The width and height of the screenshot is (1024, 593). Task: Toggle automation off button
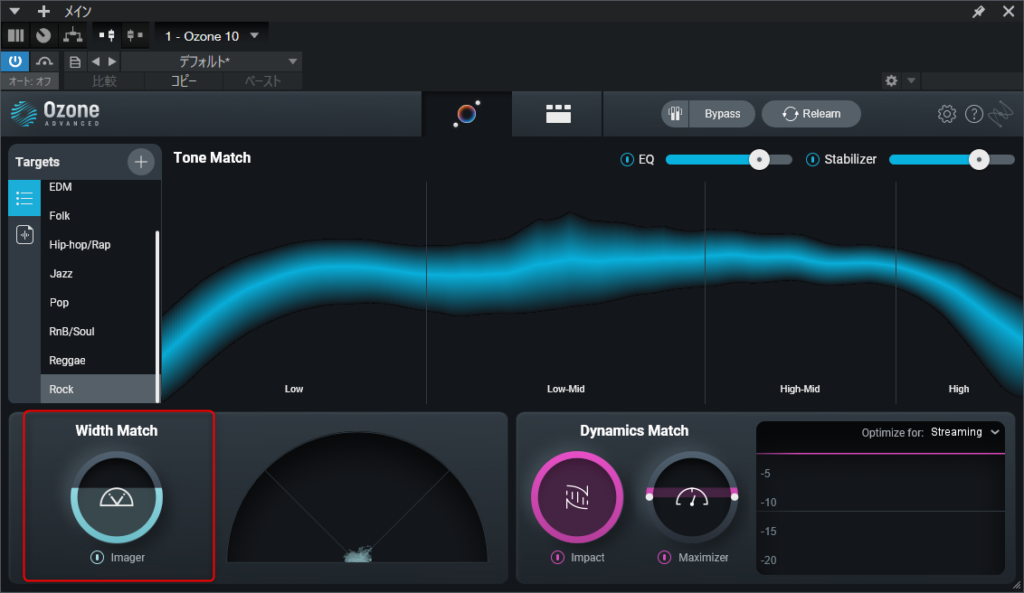tap(30, 81)
